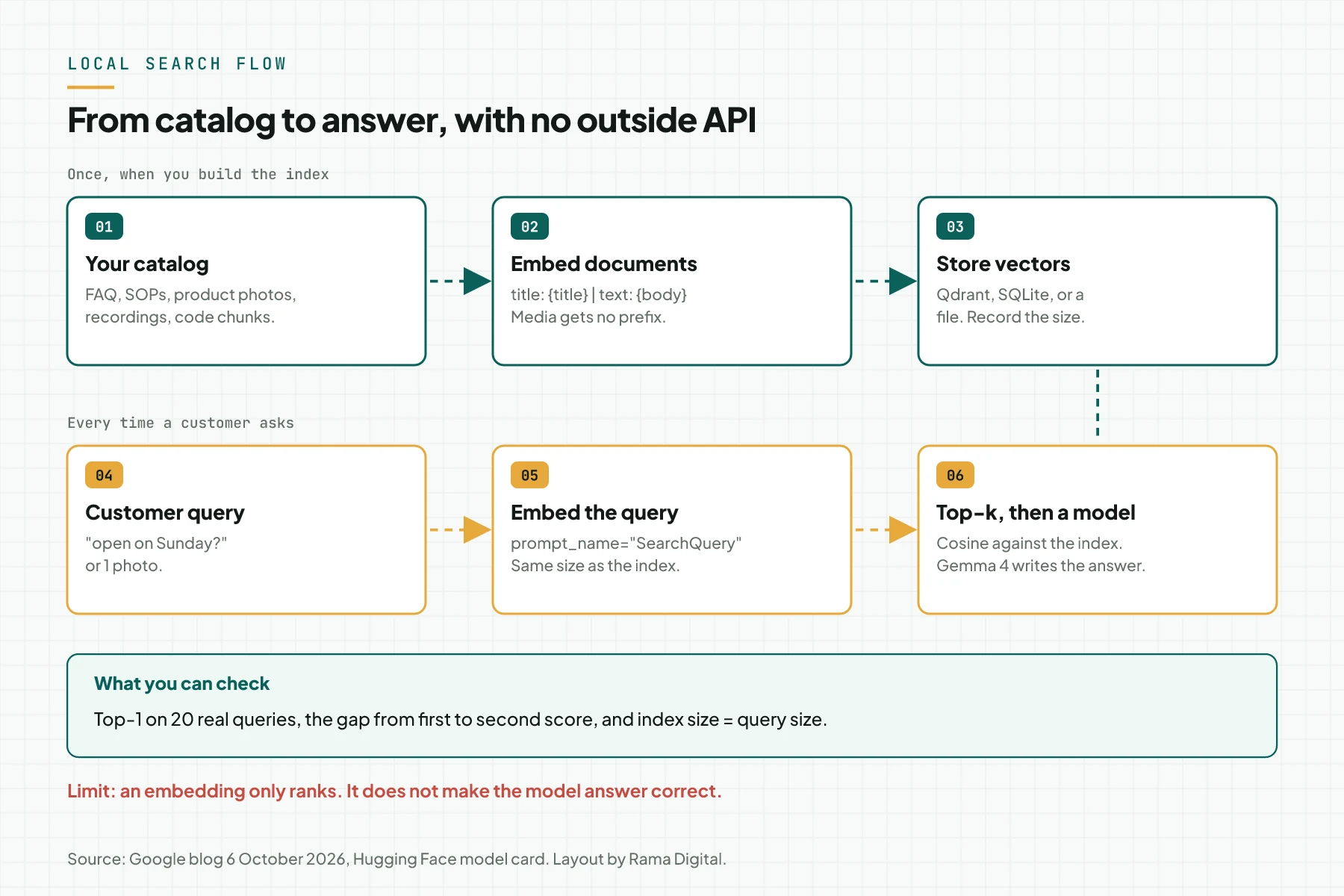The width and height of the screenshot is (1344, 896).
Task: Click the line "title: {title} | text: {body}"
Action: tap(599, 295)
